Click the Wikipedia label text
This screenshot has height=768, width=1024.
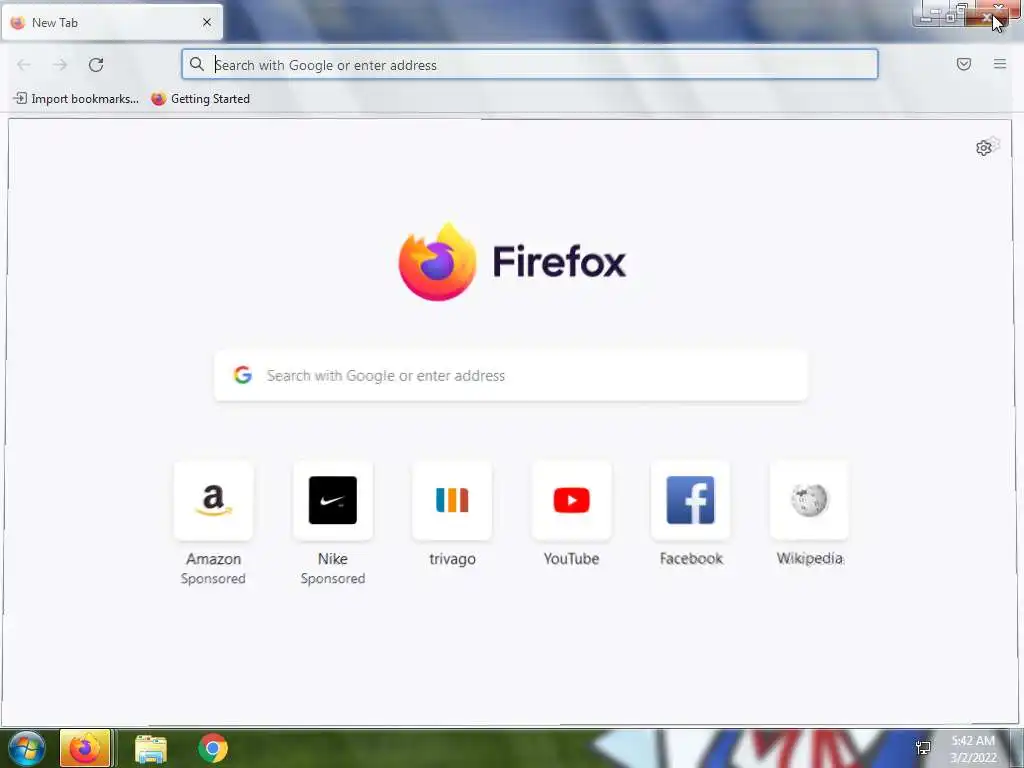(810, 558)
